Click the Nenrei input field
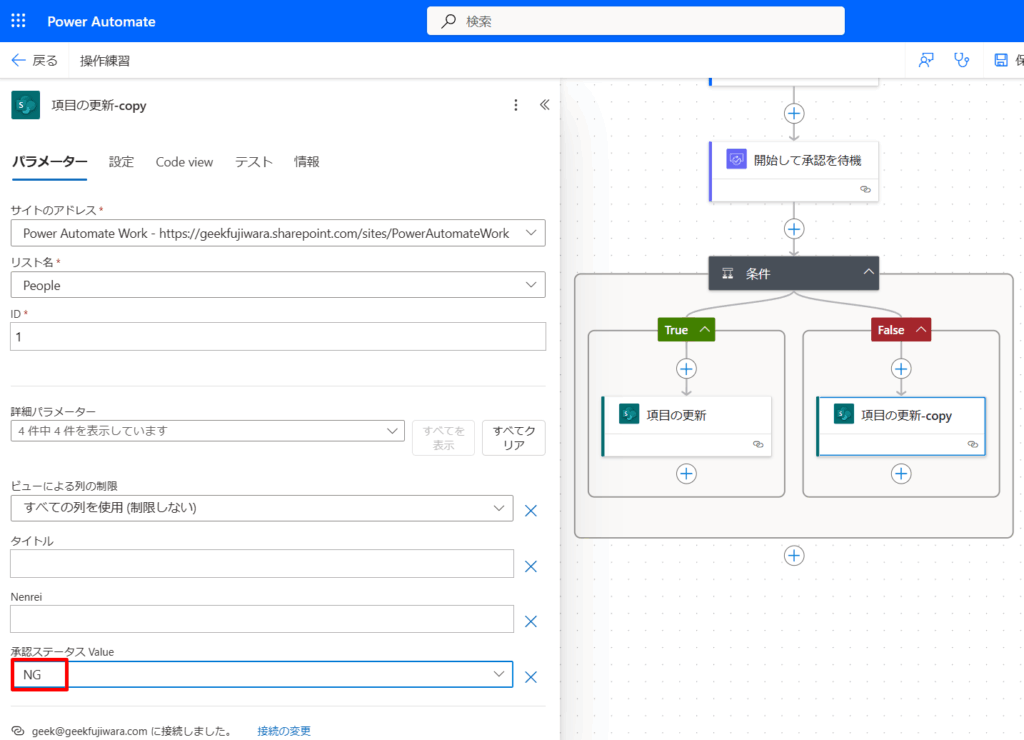 [x=262, y=619]
